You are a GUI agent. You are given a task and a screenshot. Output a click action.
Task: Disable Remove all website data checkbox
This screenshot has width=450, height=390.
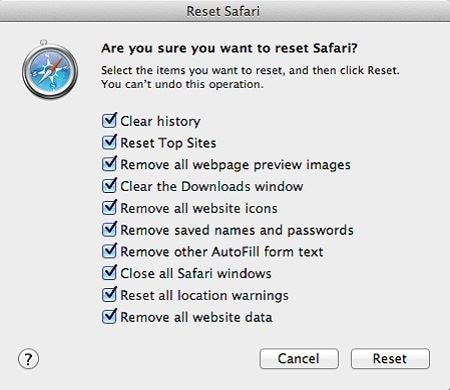click(x=109, y=317)
